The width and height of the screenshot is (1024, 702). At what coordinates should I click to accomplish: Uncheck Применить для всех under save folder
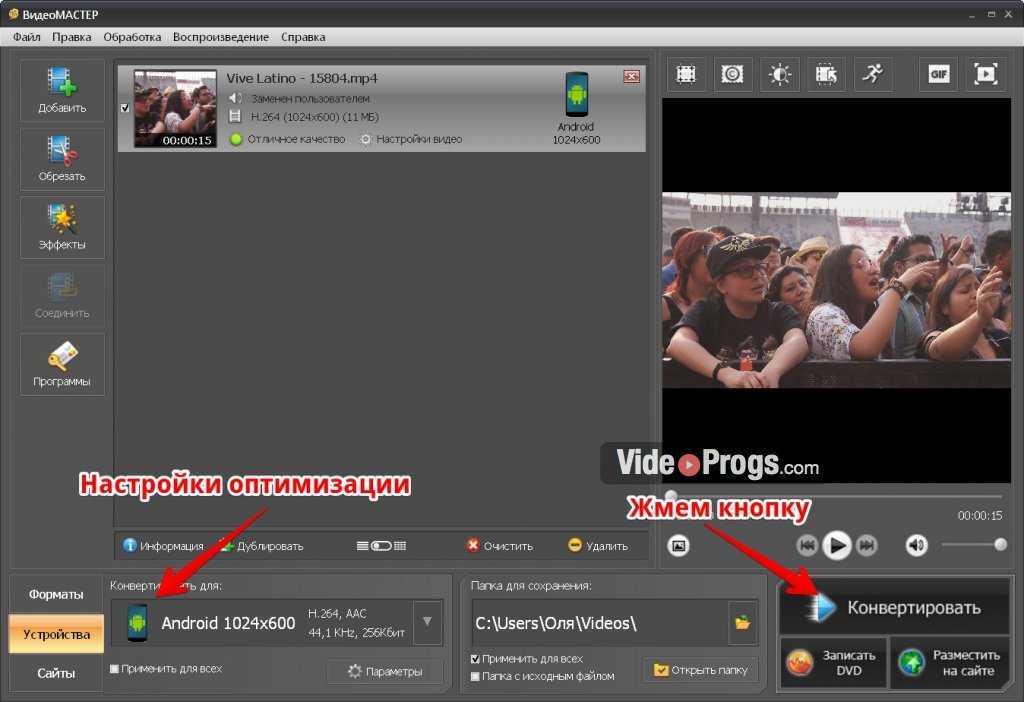[x=475, y=659]
